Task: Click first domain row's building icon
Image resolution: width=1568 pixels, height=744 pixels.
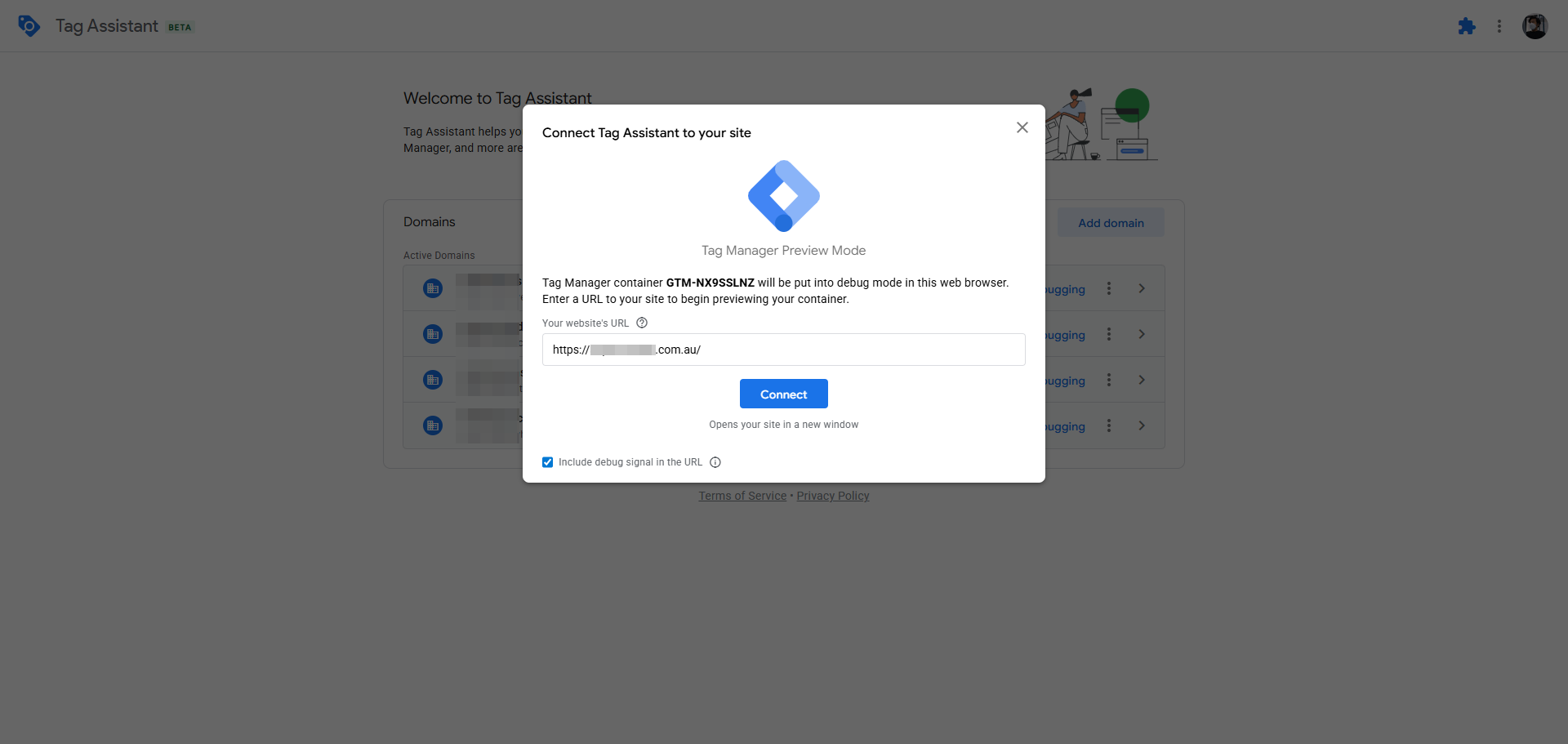Action: [433, 288]
